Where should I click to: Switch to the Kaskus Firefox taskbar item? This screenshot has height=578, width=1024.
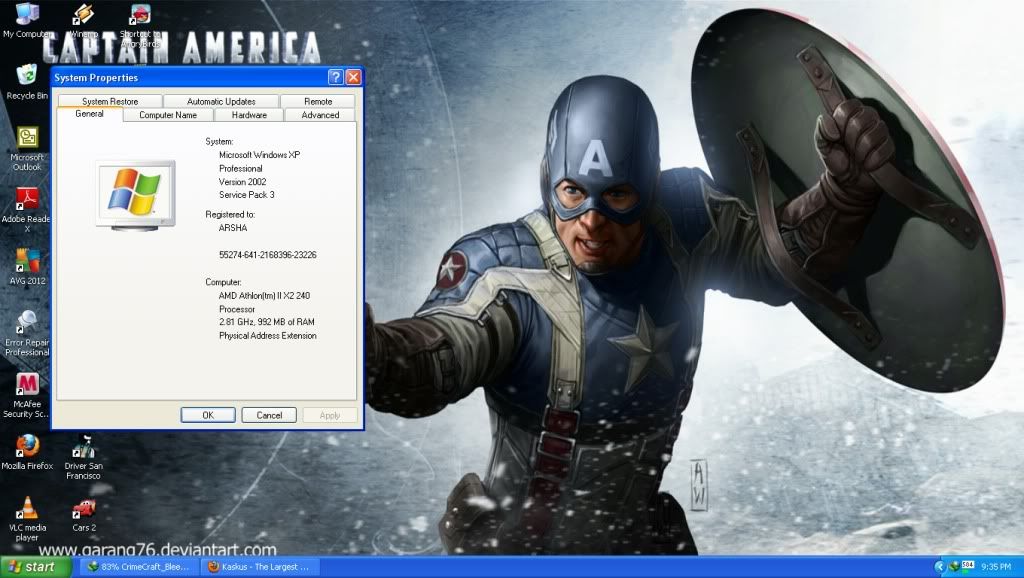(259, 566)
